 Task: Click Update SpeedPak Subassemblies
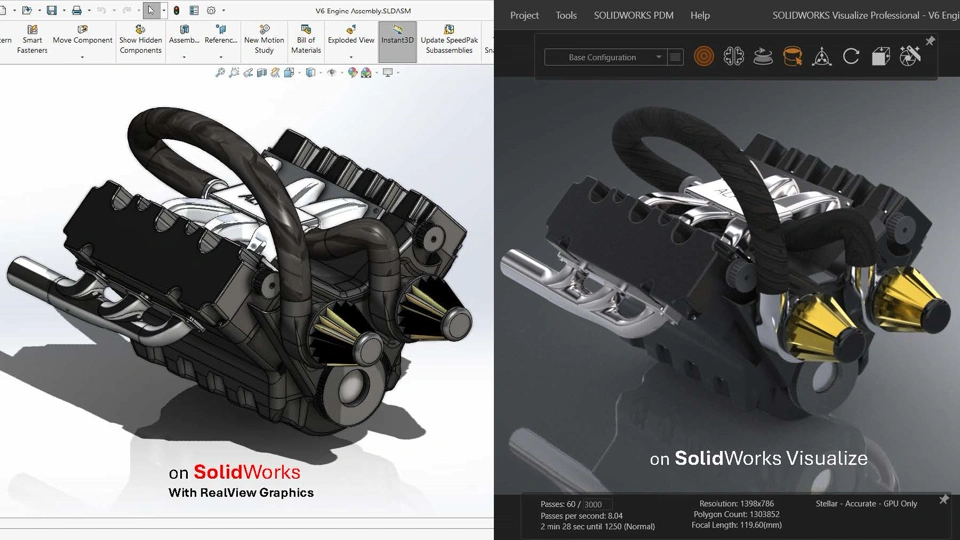(449, 40)
